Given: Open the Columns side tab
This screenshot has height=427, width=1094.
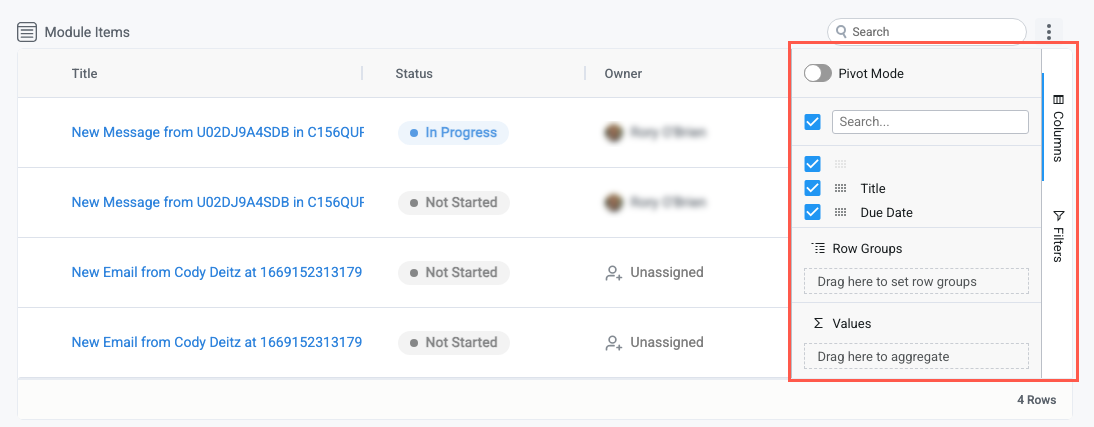Looking at the screenshot, I should [1058, 128].
